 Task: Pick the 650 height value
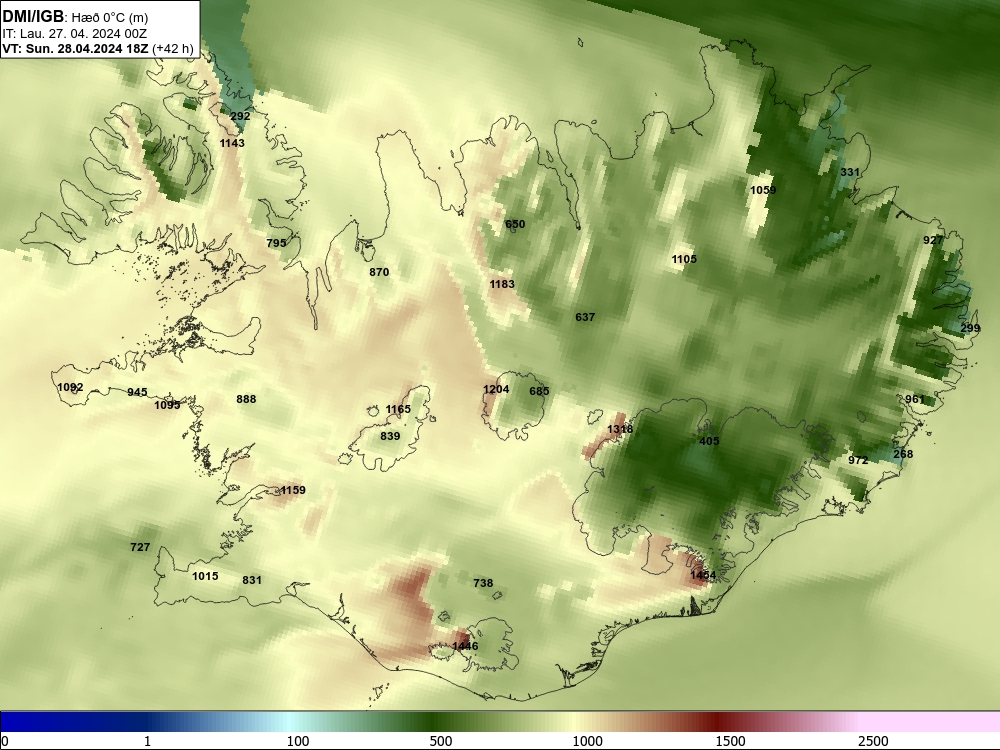515,224
